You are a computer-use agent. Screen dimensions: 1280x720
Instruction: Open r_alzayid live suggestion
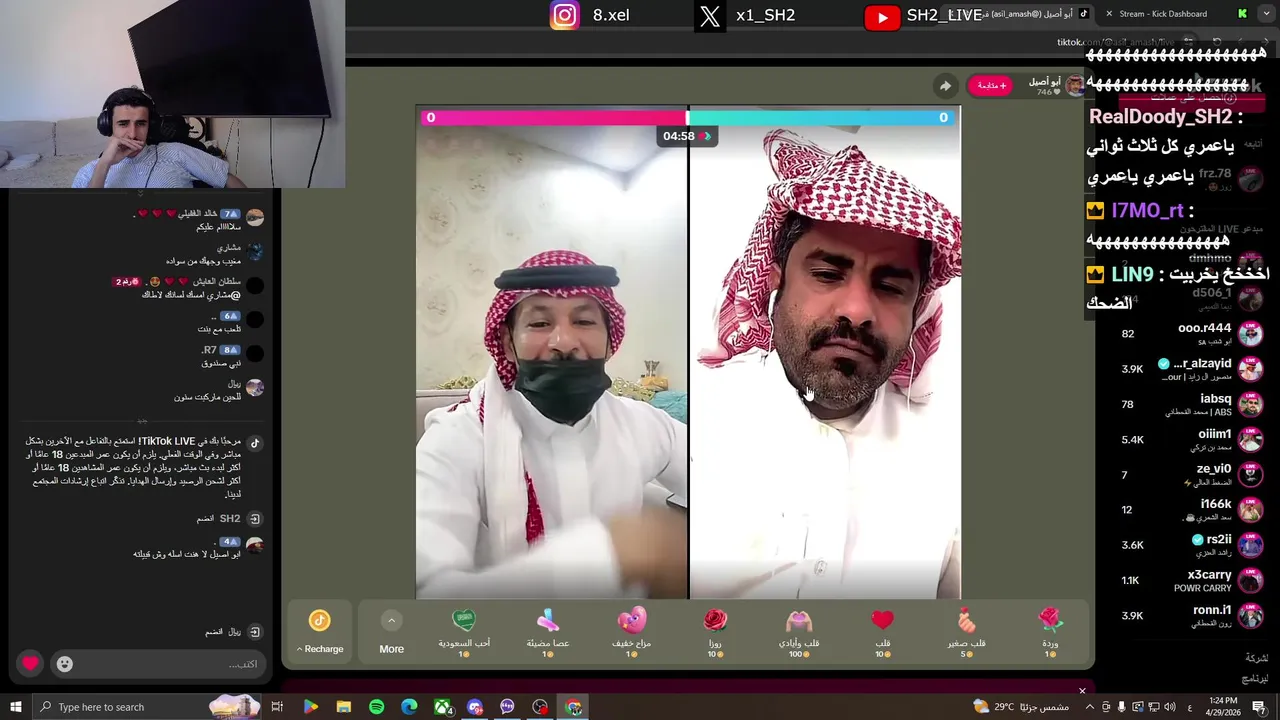[x=1190, y=369]
